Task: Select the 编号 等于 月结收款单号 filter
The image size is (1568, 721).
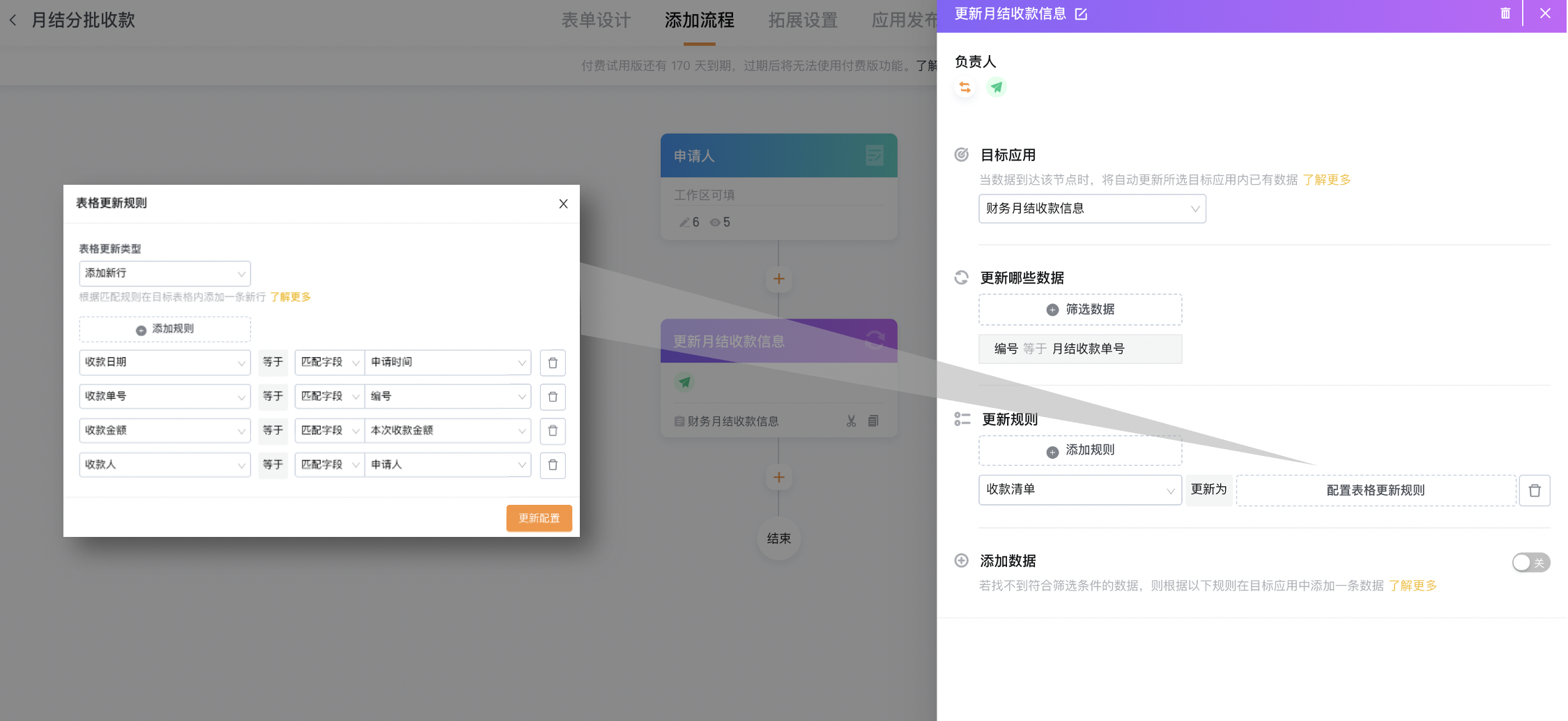Action: pos(1080,349)
